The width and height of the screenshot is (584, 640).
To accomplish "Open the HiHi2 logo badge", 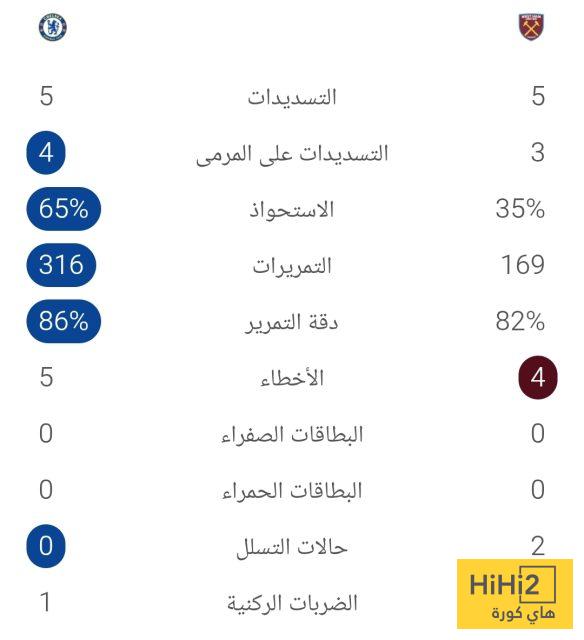I will [515, 594].
